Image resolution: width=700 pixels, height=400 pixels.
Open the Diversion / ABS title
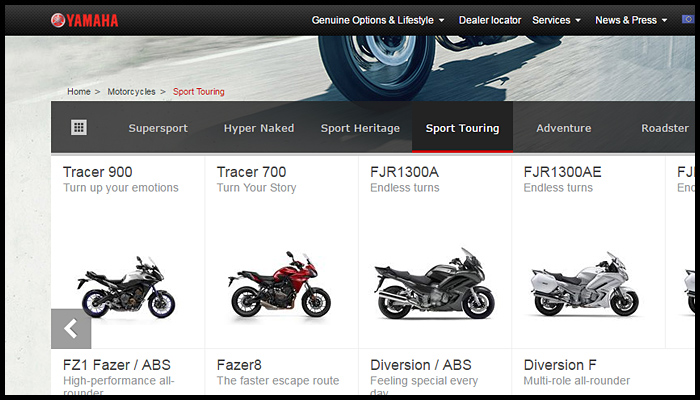pos(421,365)
